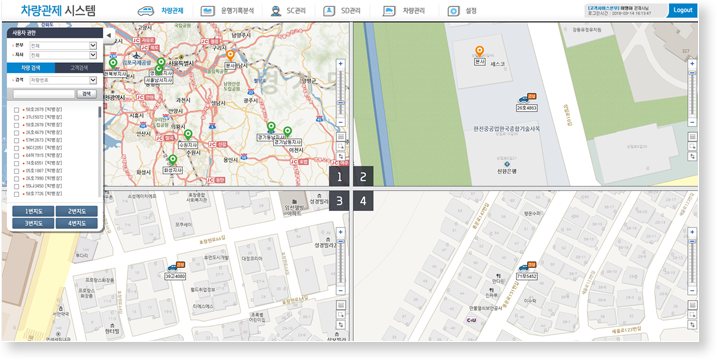Check the 64허7915 vehicle checkbox
The image size is (717, 360).
coord(17,156)
